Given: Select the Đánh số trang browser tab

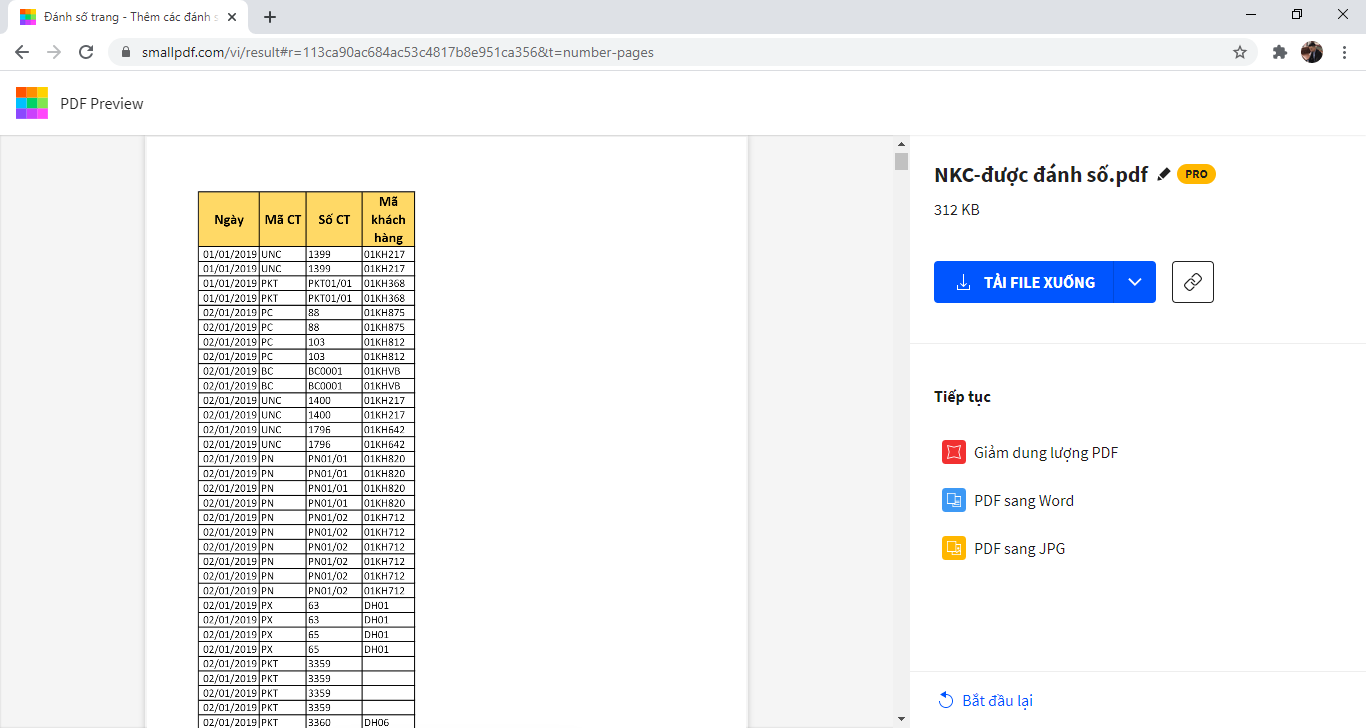Looking at the screenshot, I should 130,17.
